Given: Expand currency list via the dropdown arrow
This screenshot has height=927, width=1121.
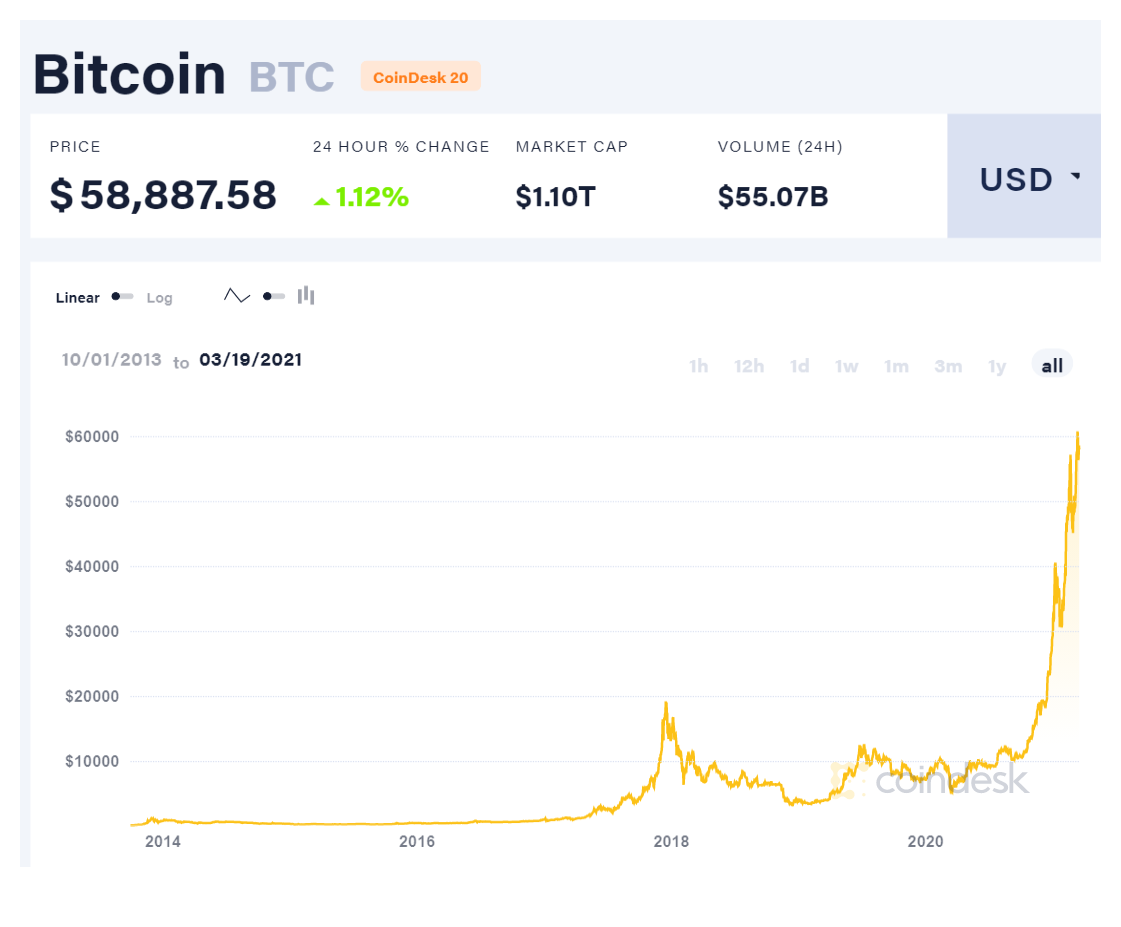Looking at the screenshot, I should [1075, 175].
